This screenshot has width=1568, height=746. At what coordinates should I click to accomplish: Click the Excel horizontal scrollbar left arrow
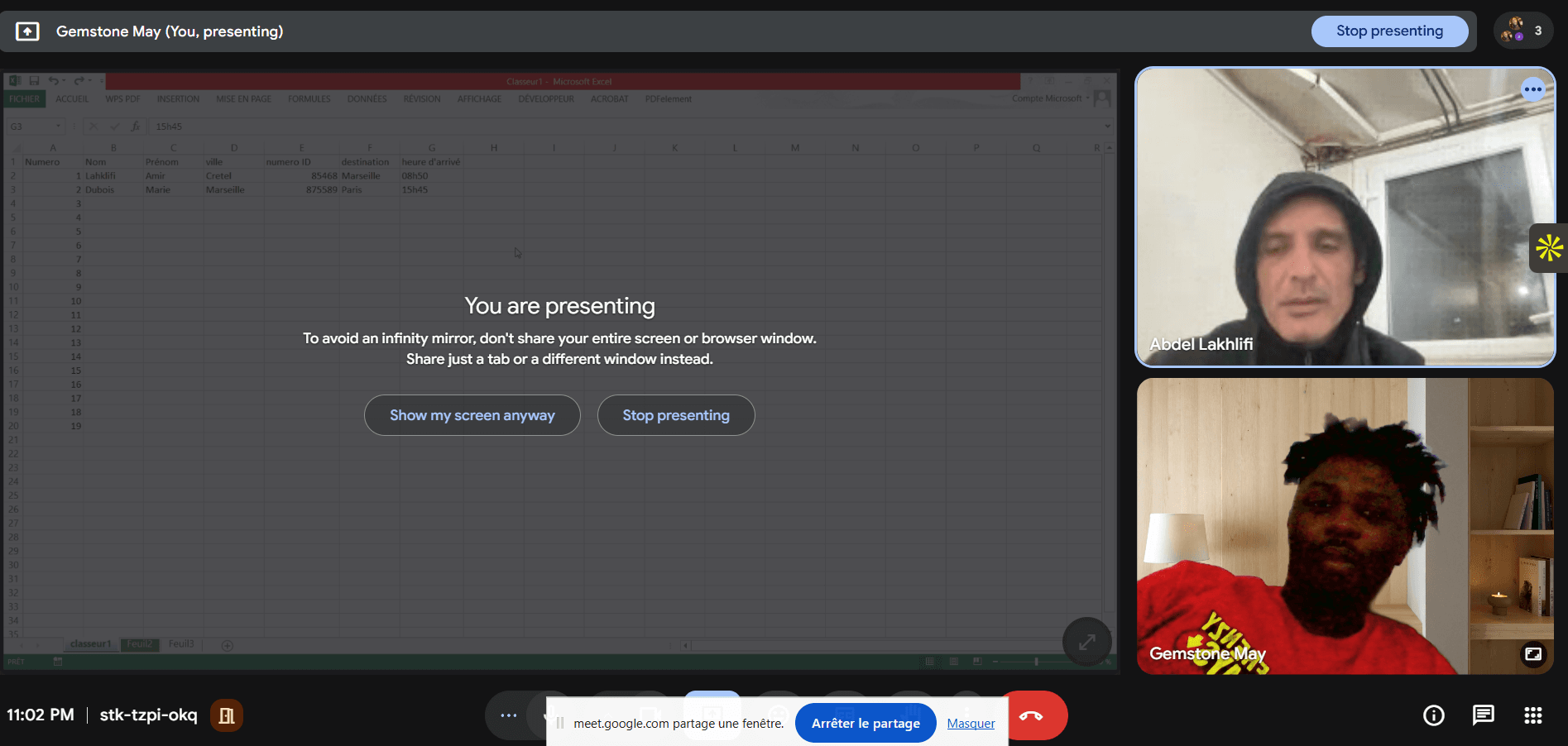pyautogui.click(x=686, y=645)
